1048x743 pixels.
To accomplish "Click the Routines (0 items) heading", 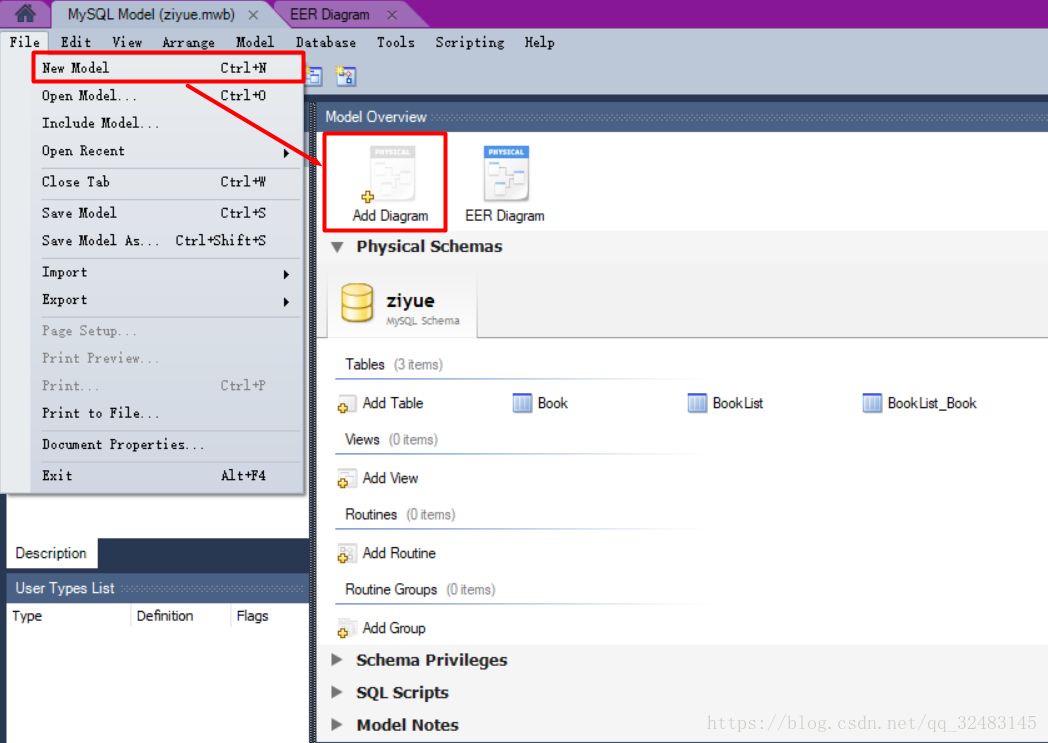I will point(400,514).
